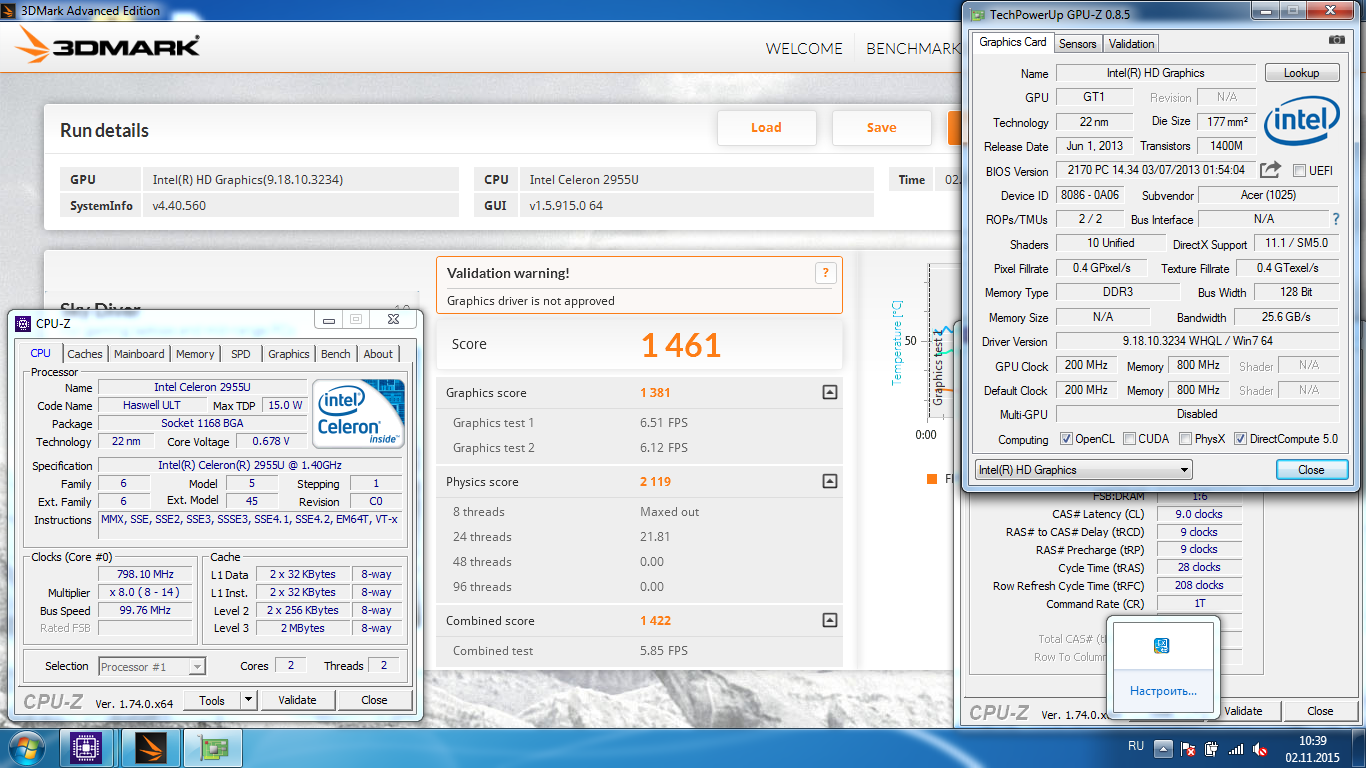Open the SPD tab in CPU-Z
Screen dimensions: 1366x768
tap(241, 354)
